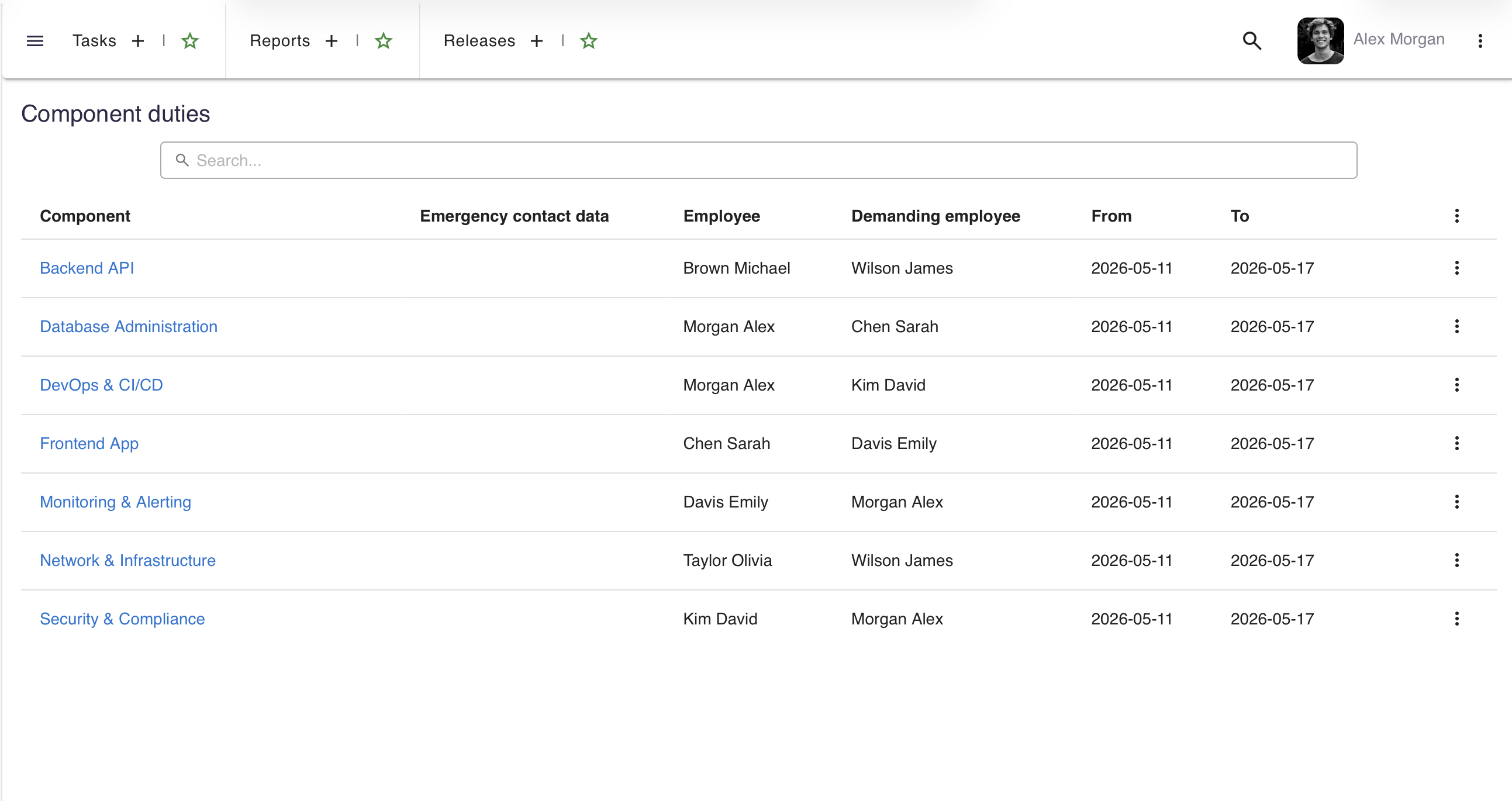Screen dimensions: 1512x801
Task: Select Davis Emily in the Monitoring & Alerting row
Action: (726, 502)
